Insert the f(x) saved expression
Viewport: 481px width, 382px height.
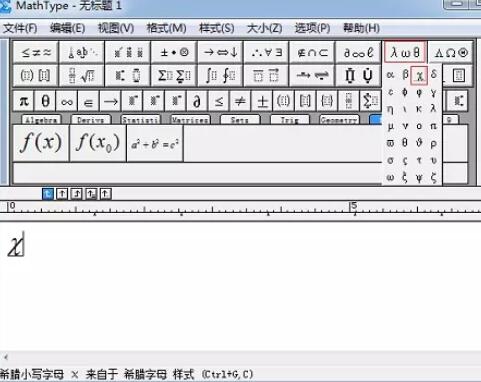coord(41,143)
